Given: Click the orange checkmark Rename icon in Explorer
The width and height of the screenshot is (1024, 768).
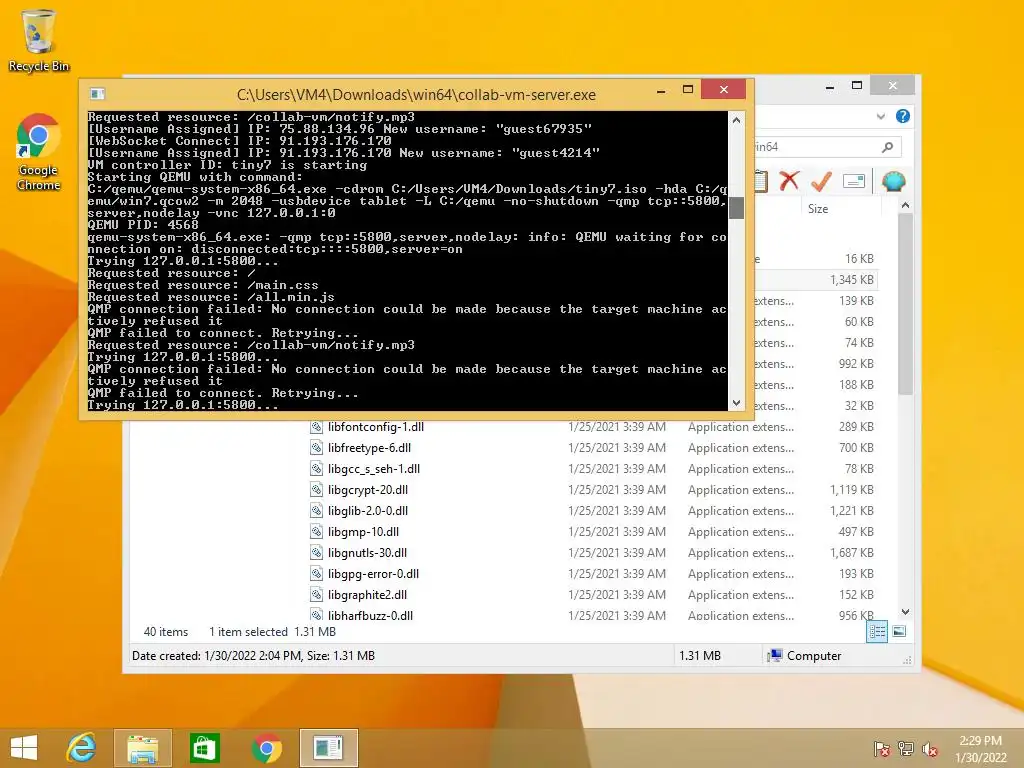Looking at the screenshot, I should (x=821, y=181).
